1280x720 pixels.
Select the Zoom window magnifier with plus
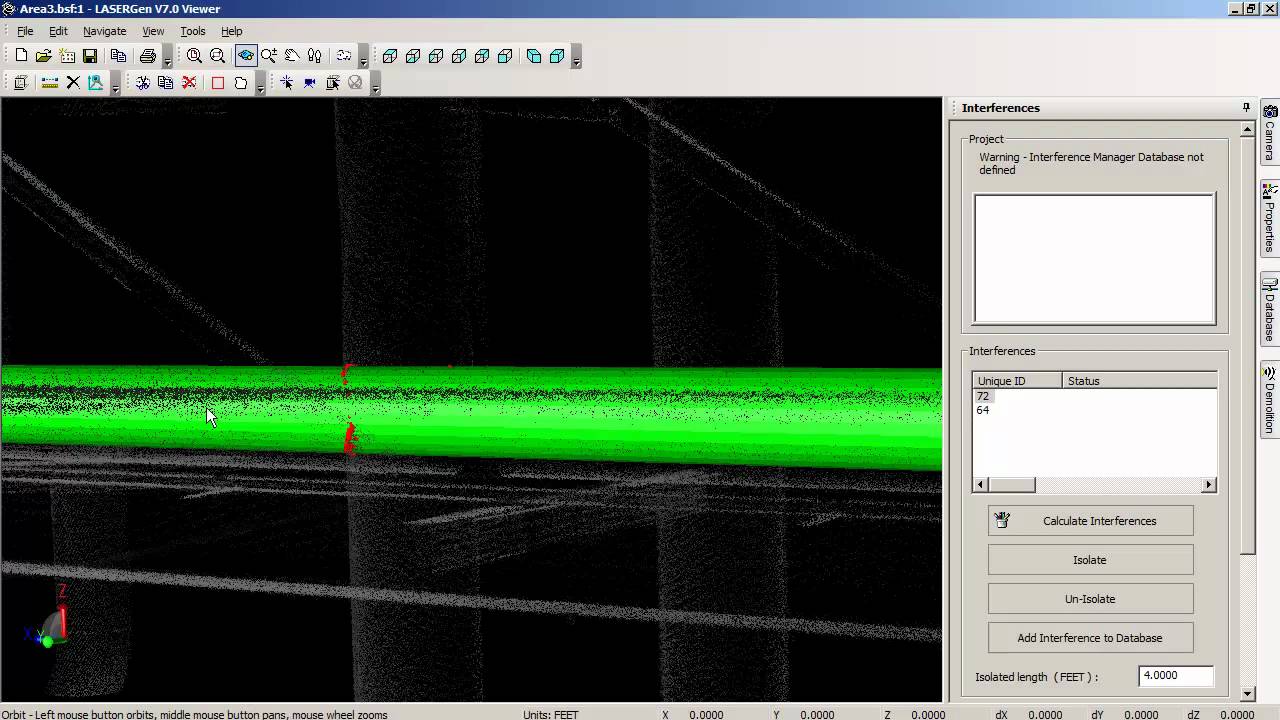tap(269, 56)
